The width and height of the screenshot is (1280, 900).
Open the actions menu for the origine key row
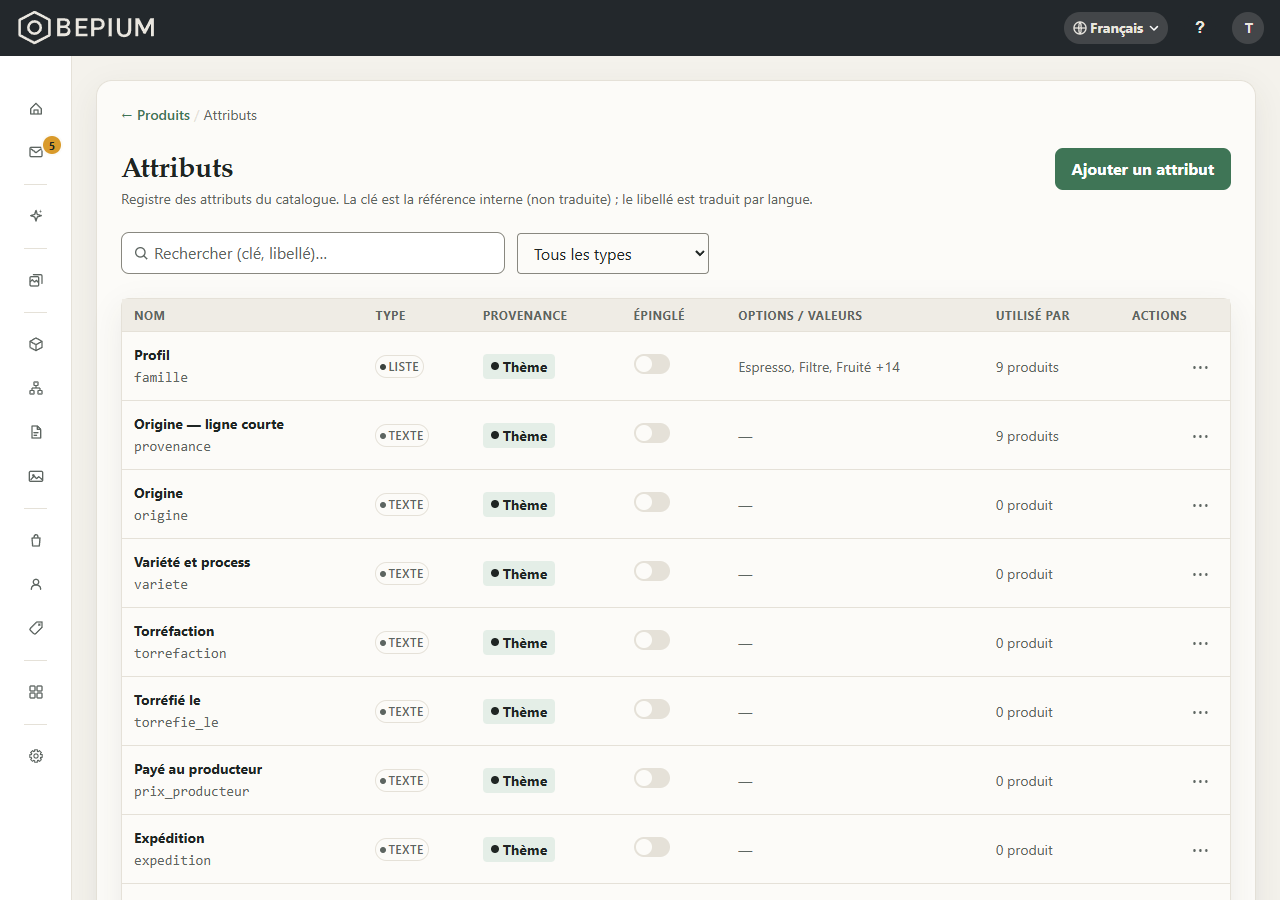(1200, 505)
